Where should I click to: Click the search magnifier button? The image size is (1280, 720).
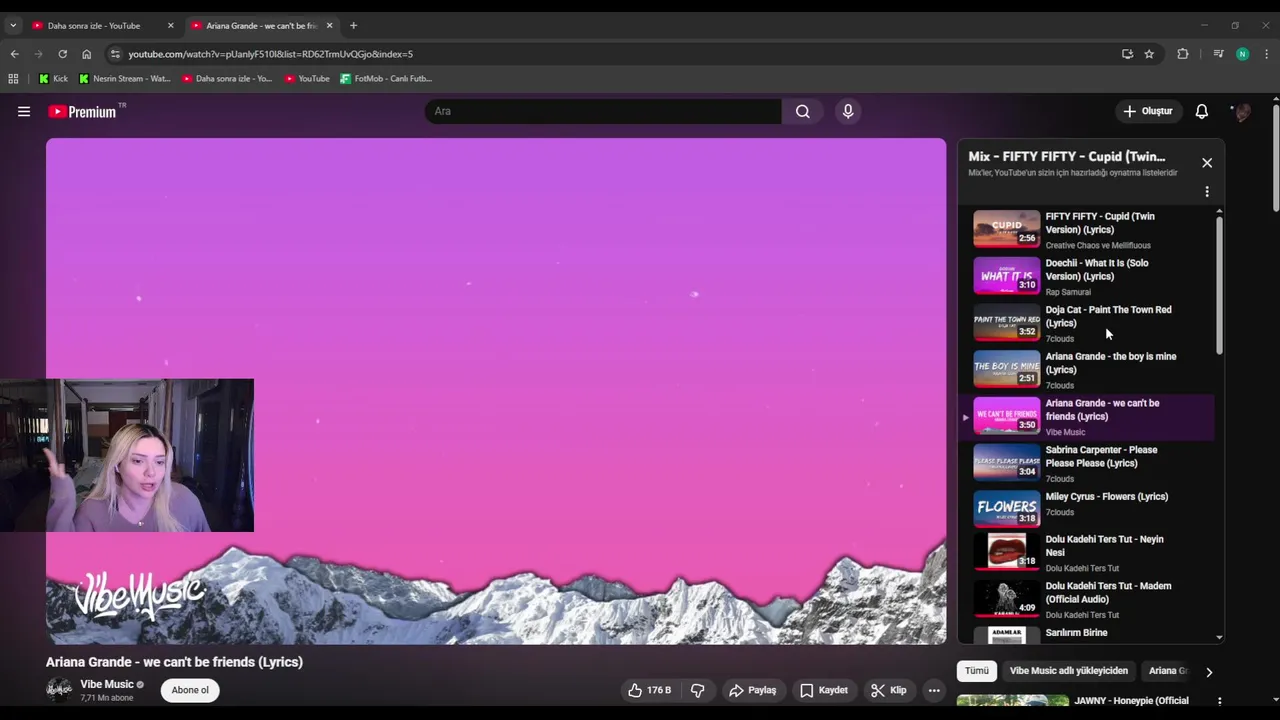(x=802, y=111)
